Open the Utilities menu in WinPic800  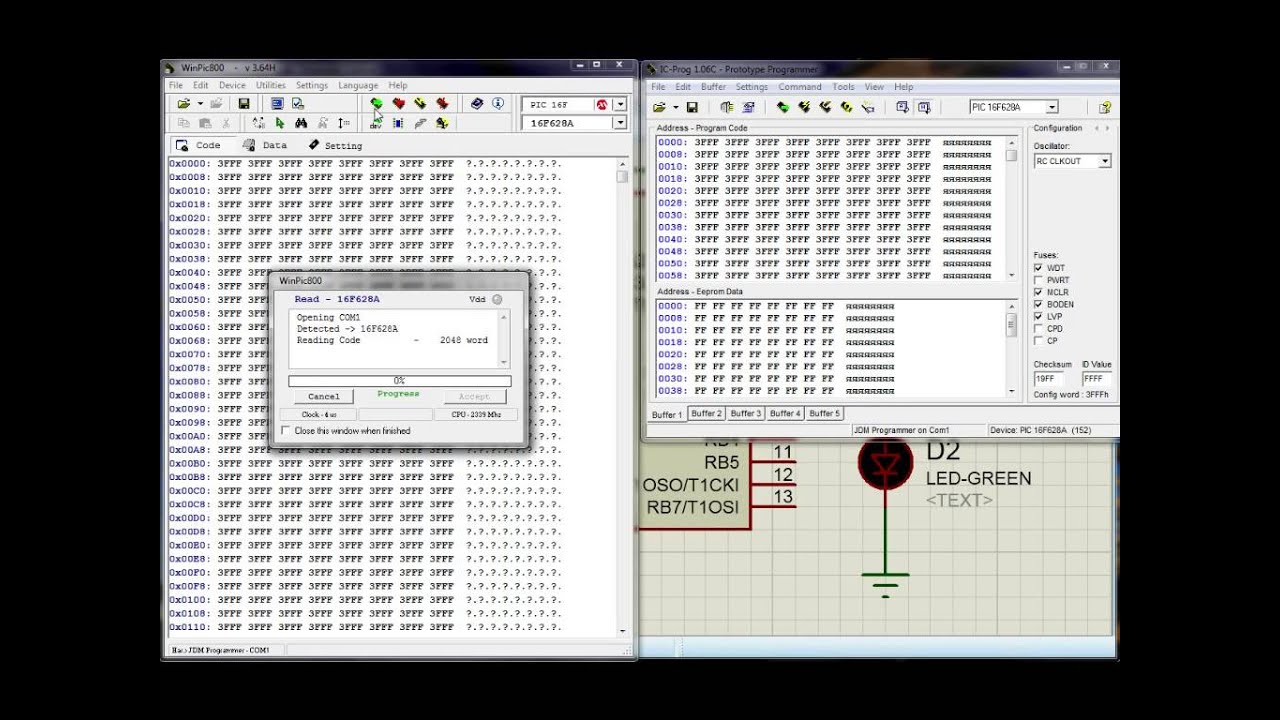point(271,86)
